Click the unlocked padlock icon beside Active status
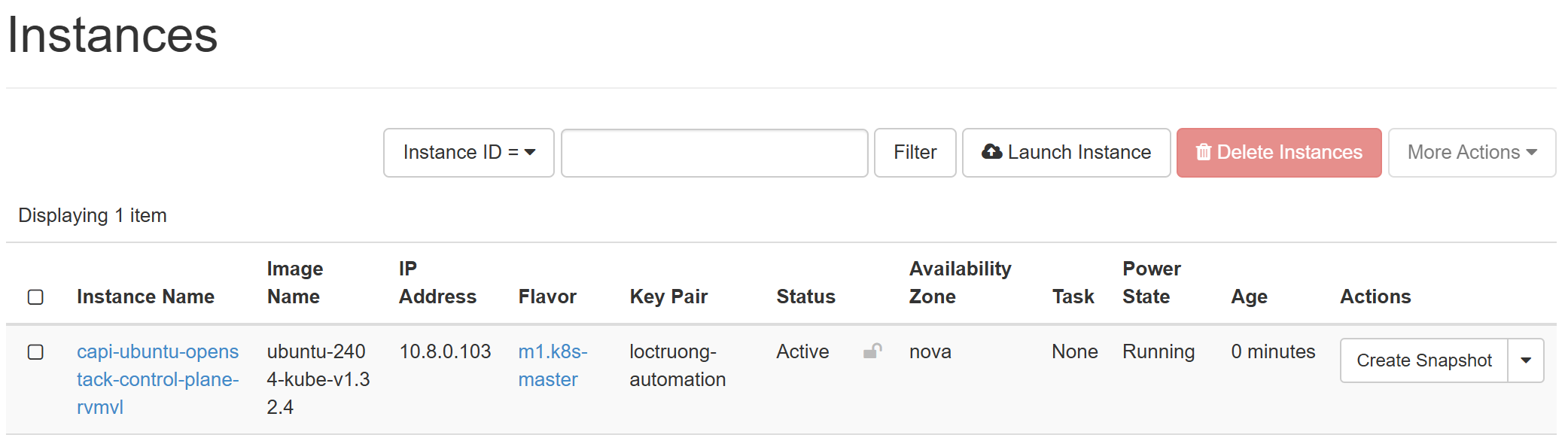Screen dimensions: 1568x447 tap(872, 351)
